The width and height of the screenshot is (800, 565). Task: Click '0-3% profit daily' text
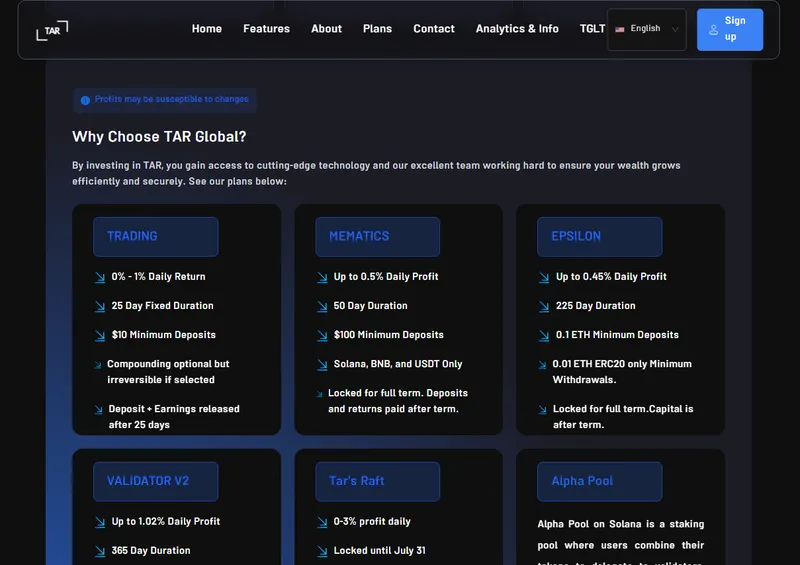click(x=372, y=522)
